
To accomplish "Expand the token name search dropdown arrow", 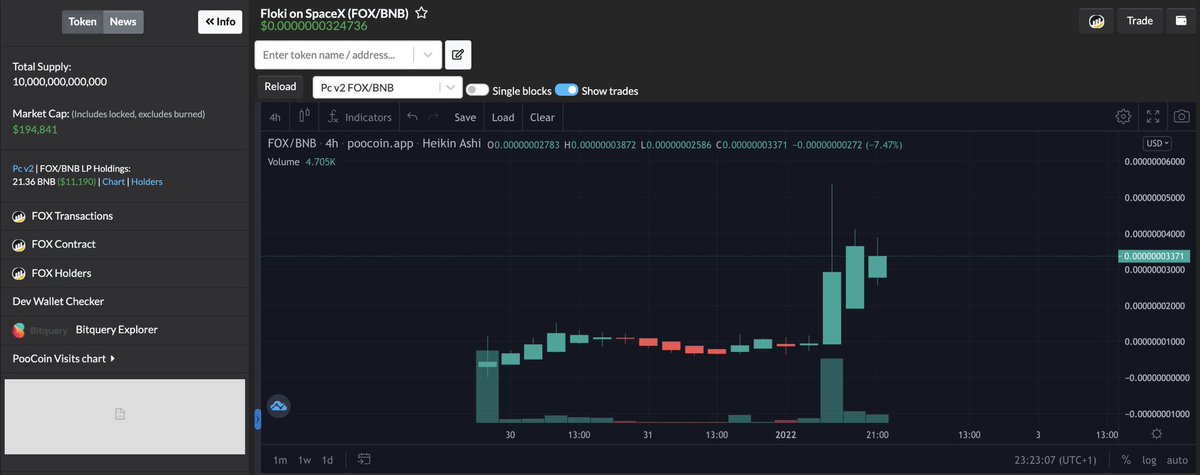I will 428,54.
